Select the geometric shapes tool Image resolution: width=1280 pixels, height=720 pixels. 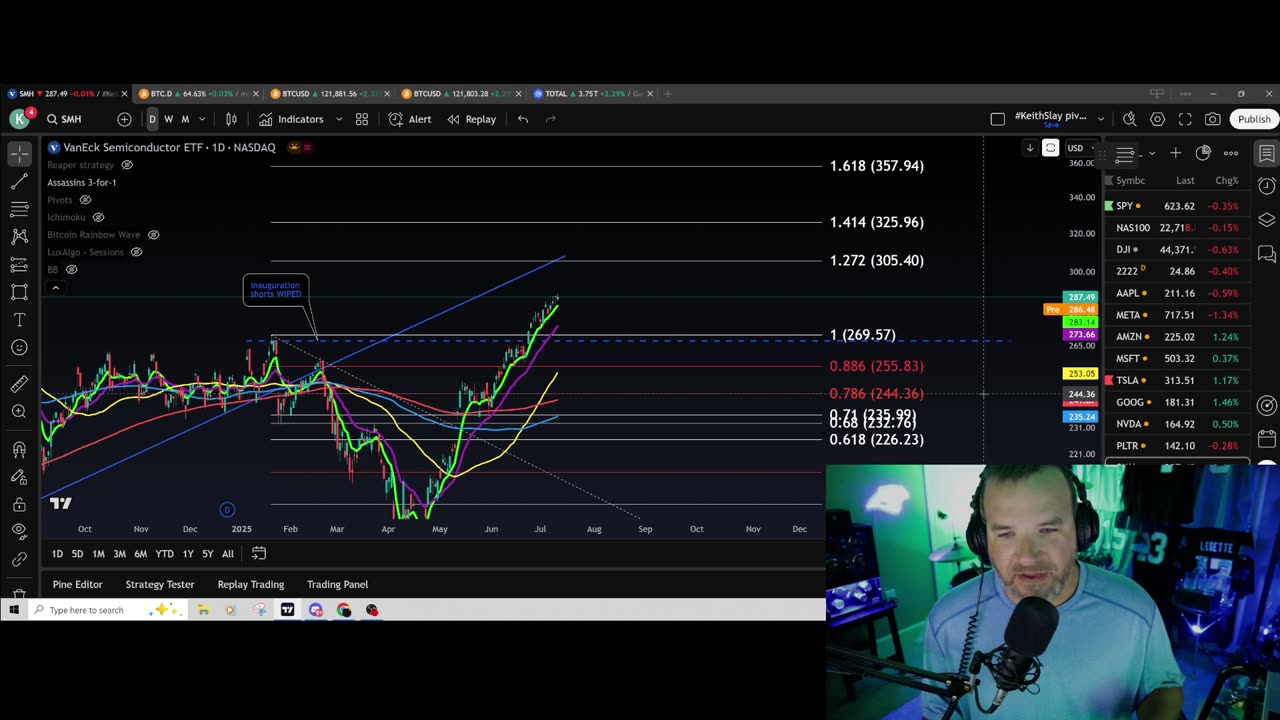(19, 292)
